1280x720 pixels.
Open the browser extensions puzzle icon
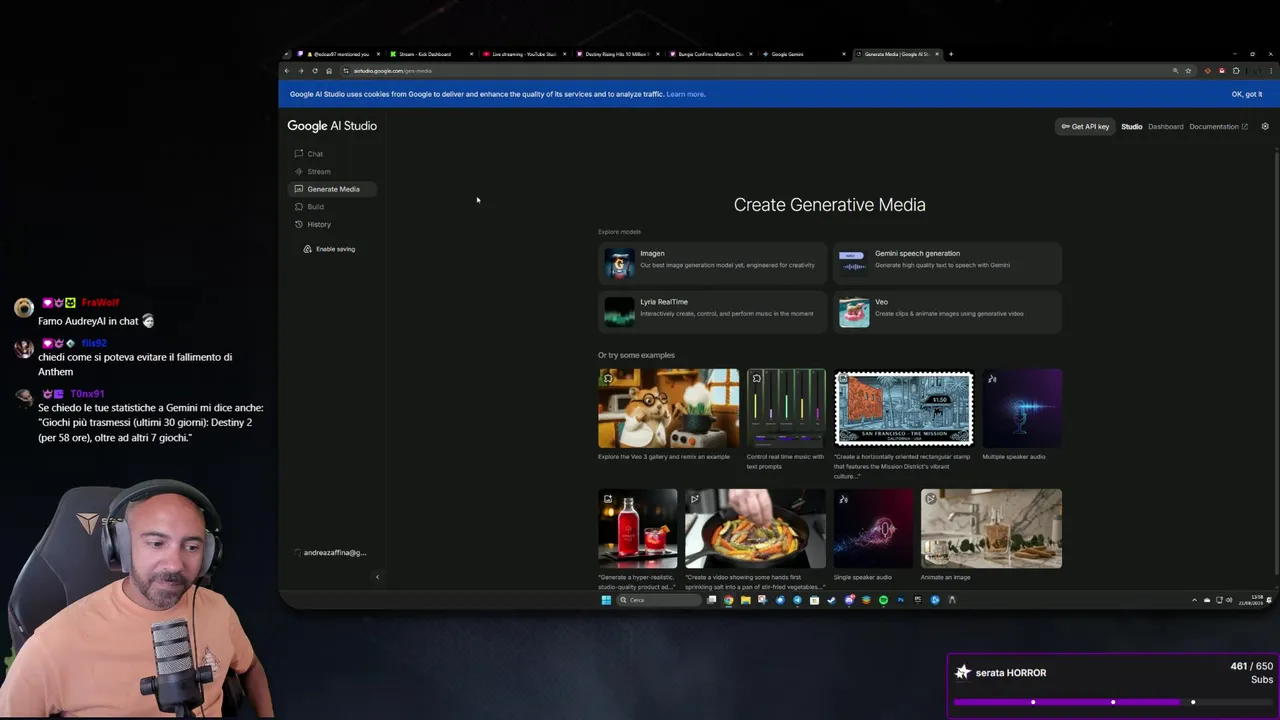(1236, 71)
